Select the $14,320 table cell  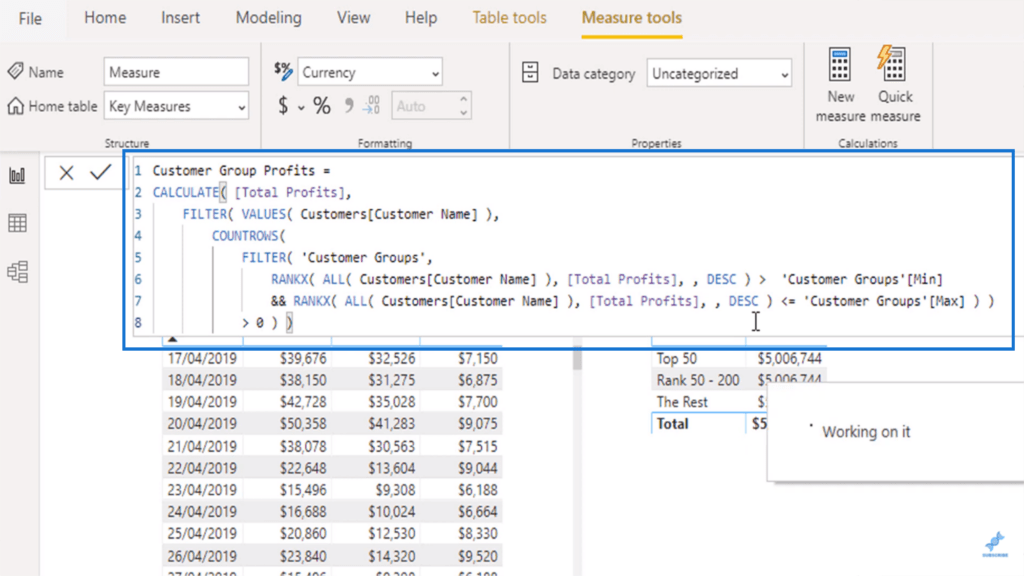[391, 556]
